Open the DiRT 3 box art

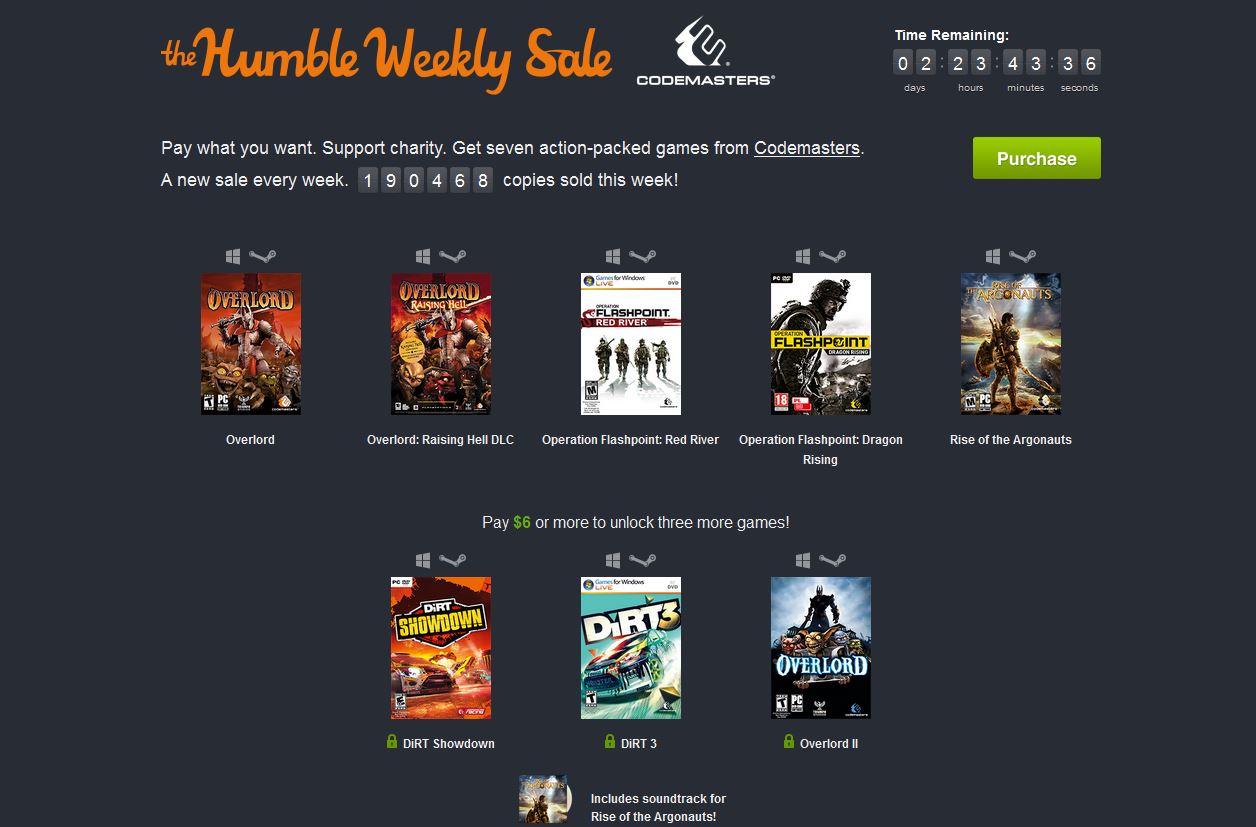point(631,648)
